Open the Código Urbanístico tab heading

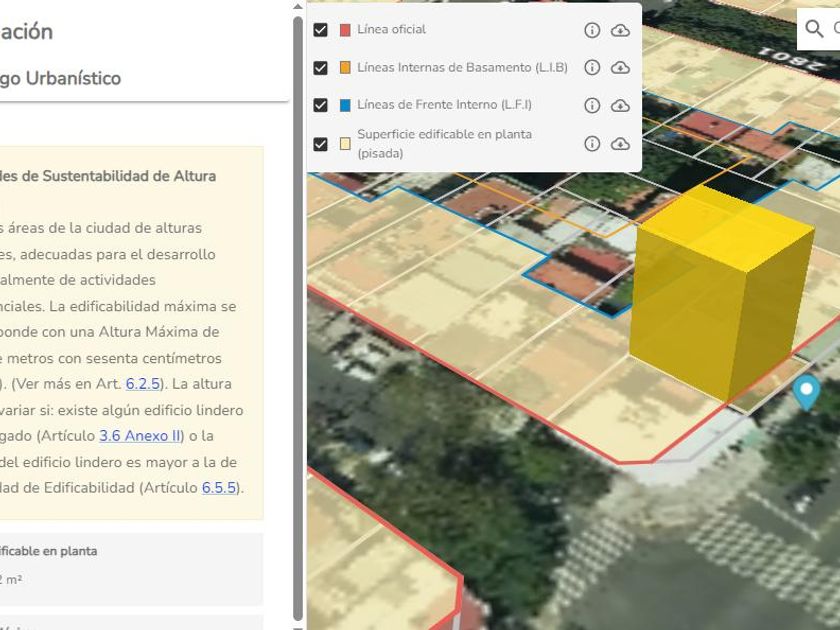click(60, 78)
